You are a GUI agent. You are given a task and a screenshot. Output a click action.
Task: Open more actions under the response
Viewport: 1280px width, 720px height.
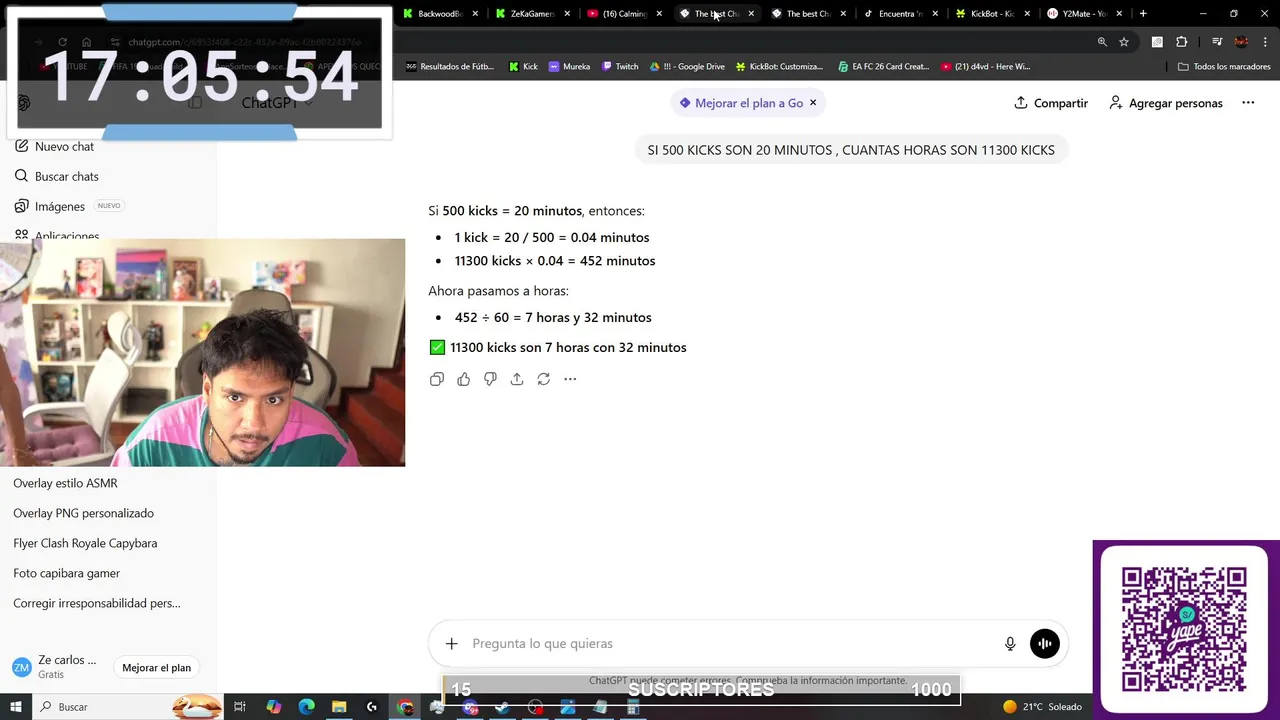[570, 379]
